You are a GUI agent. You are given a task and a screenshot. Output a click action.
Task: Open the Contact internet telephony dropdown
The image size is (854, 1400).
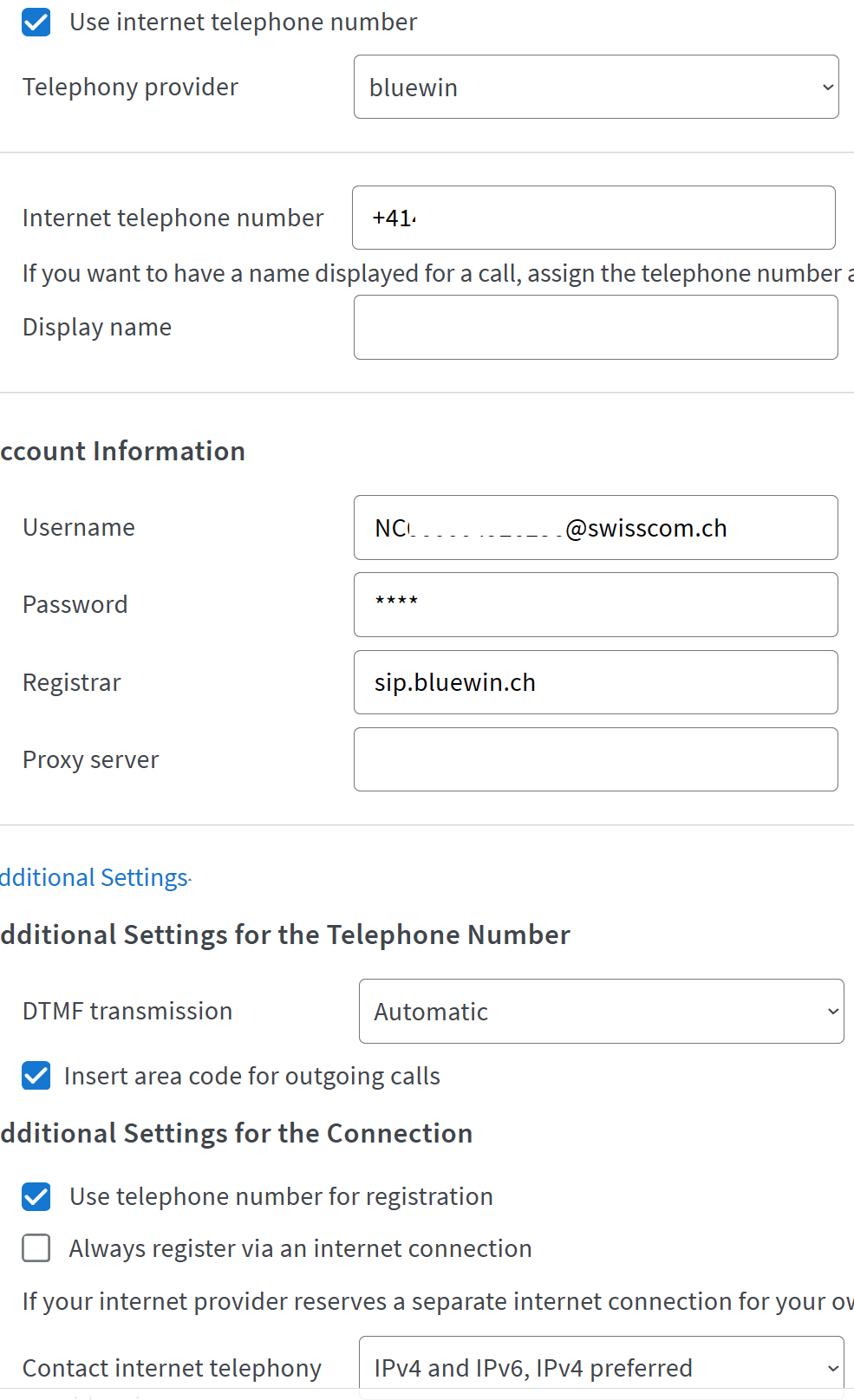(601, 1367)
